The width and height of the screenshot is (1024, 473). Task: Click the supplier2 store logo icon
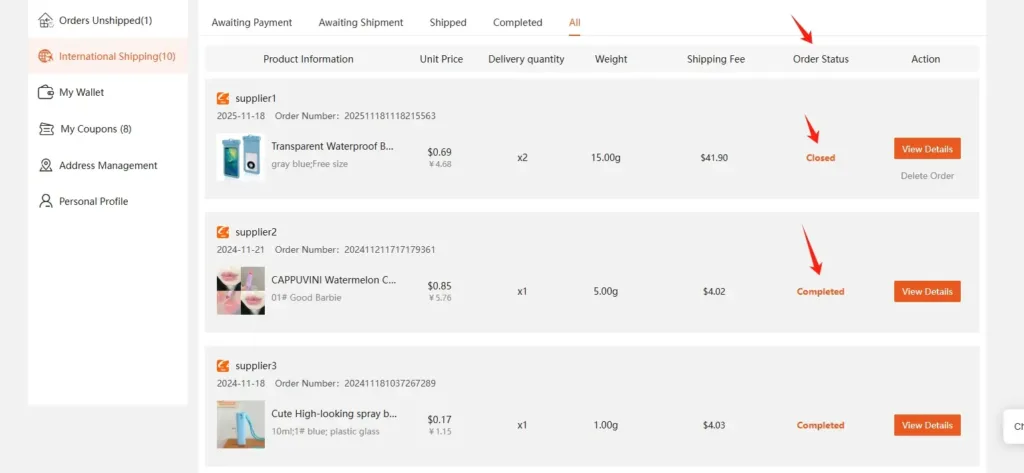[x=223, y=232]
